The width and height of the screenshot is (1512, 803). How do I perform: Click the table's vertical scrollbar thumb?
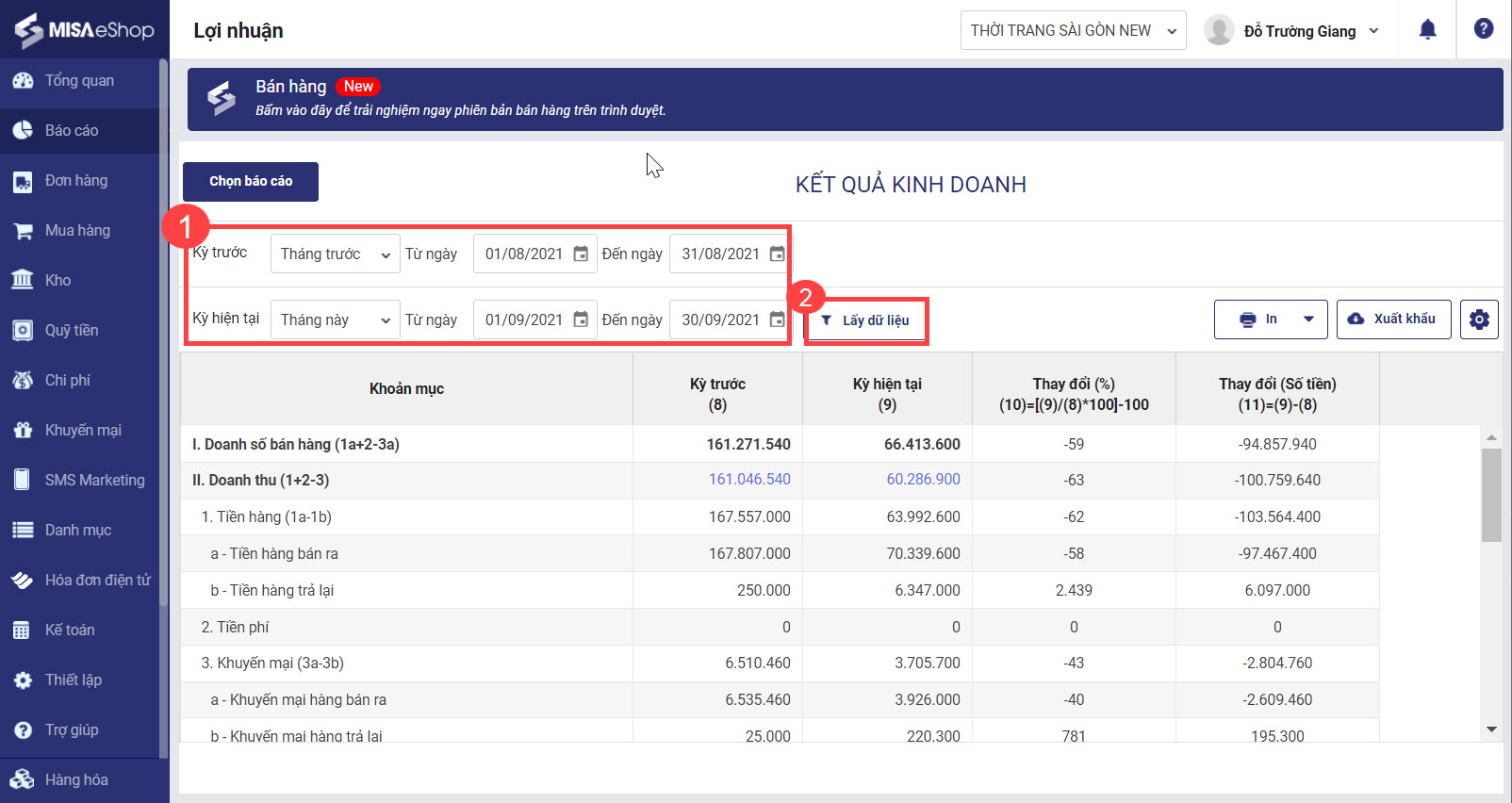click(1491, 495)
